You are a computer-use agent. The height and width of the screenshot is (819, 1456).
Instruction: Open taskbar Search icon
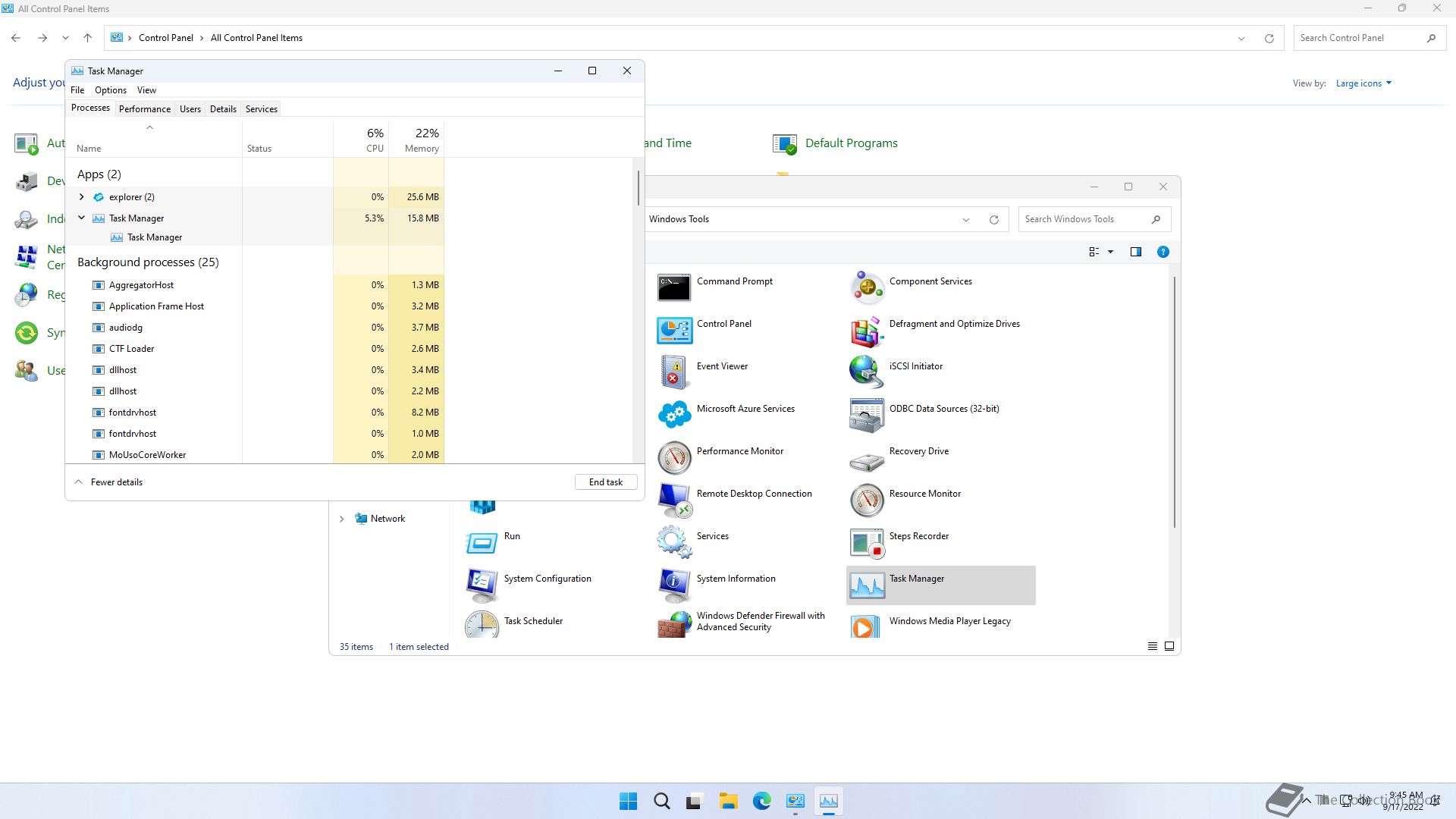(x=661, y=801)
